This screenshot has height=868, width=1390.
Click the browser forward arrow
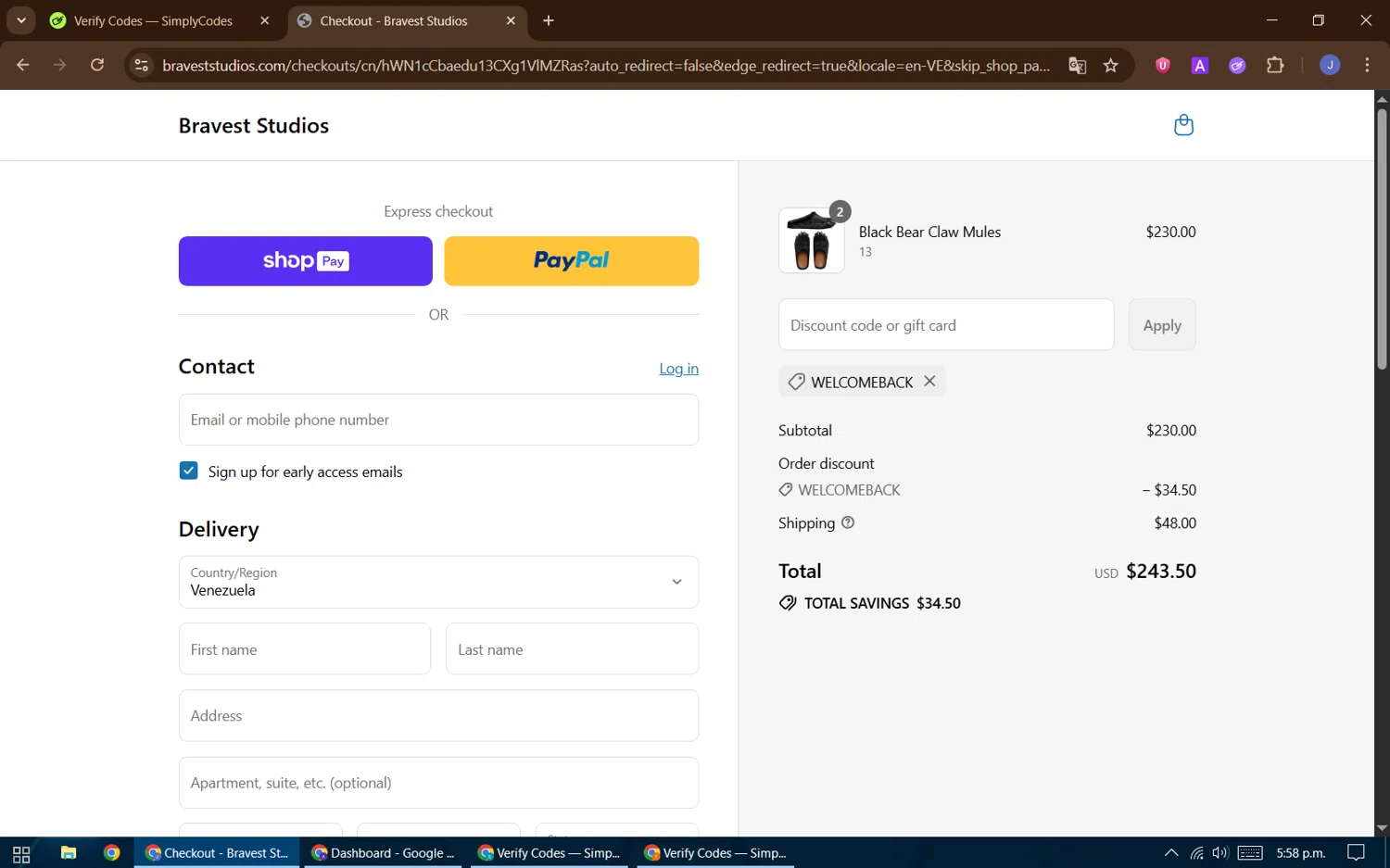60,65
